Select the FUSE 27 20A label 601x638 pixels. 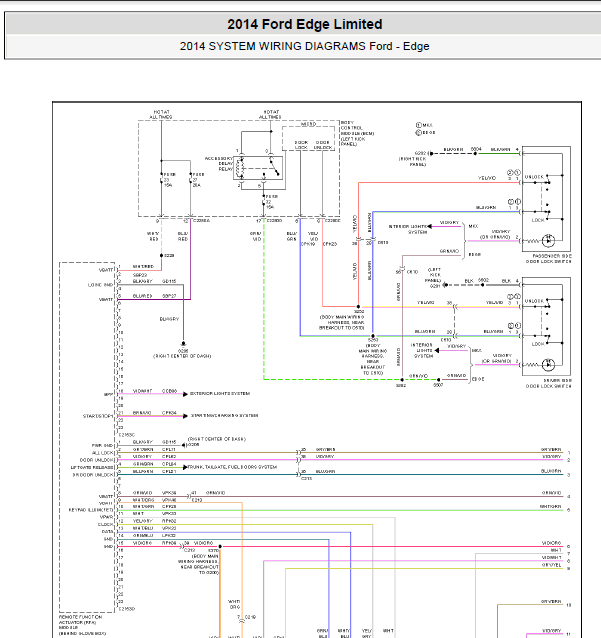(198, 179)
